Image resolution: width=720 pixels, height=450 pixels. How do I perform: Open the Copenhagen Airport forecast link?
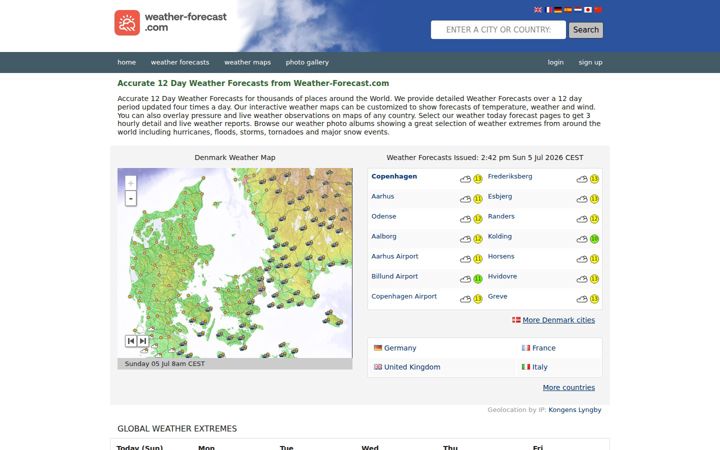(x=404, y=297)
